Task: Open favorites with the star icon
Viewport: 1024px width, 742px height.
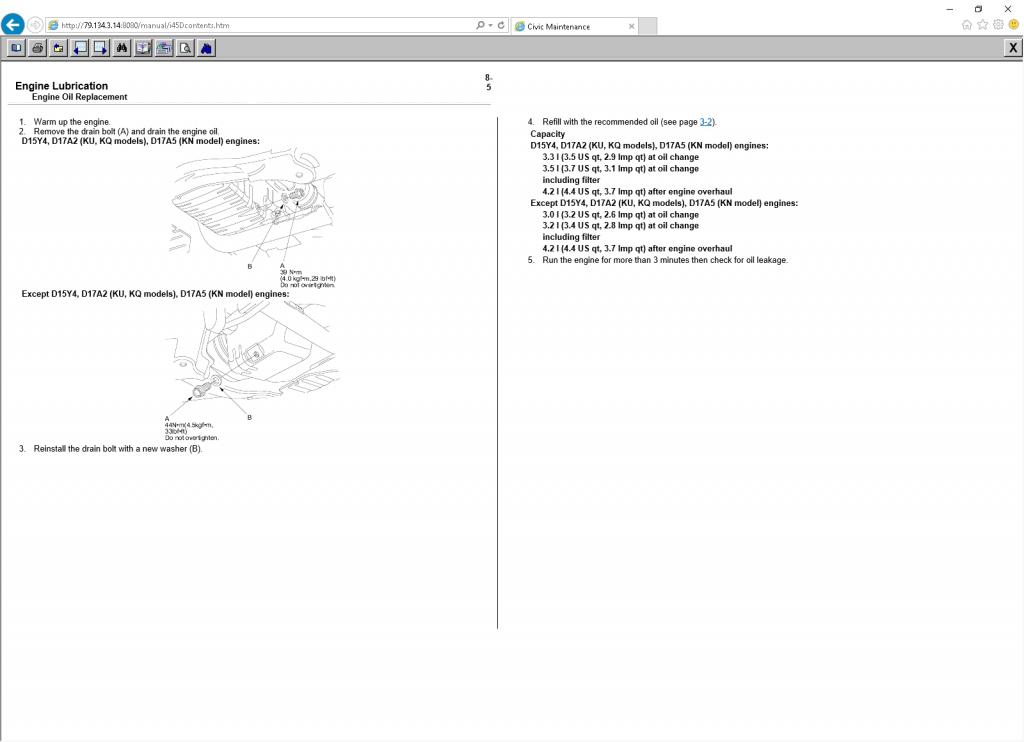Action: [x=982, y=25]
